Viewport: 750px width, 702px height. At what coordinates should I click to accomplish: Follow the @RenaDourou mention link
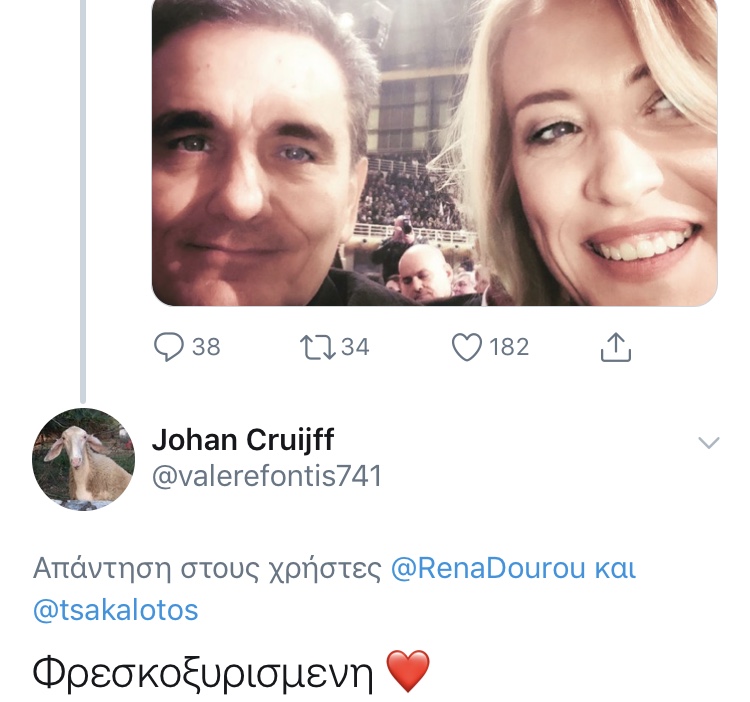[x=488, y=568]
